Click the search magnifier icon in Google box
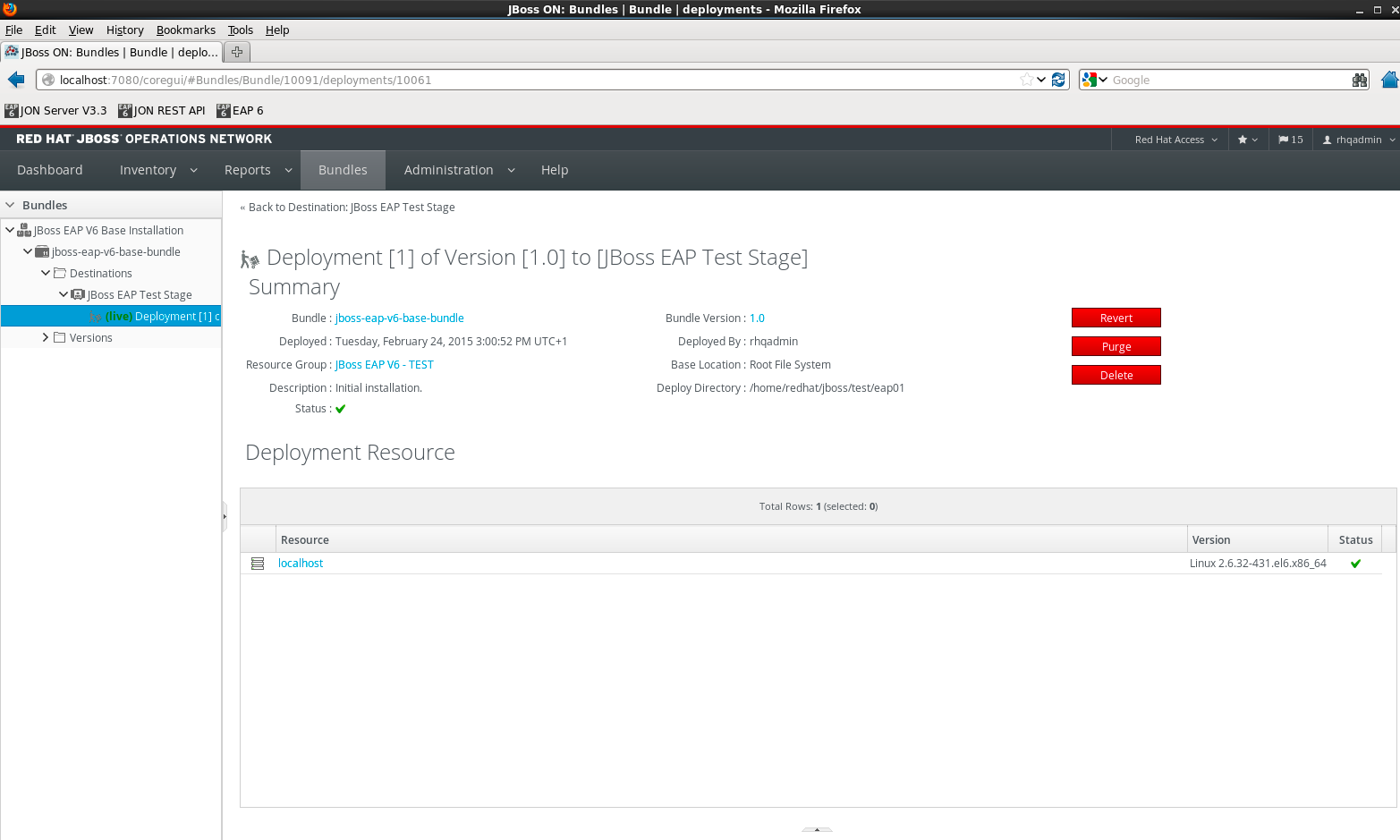The width and height of the screenshot is (1400, 840). (x=1360, y=80)
